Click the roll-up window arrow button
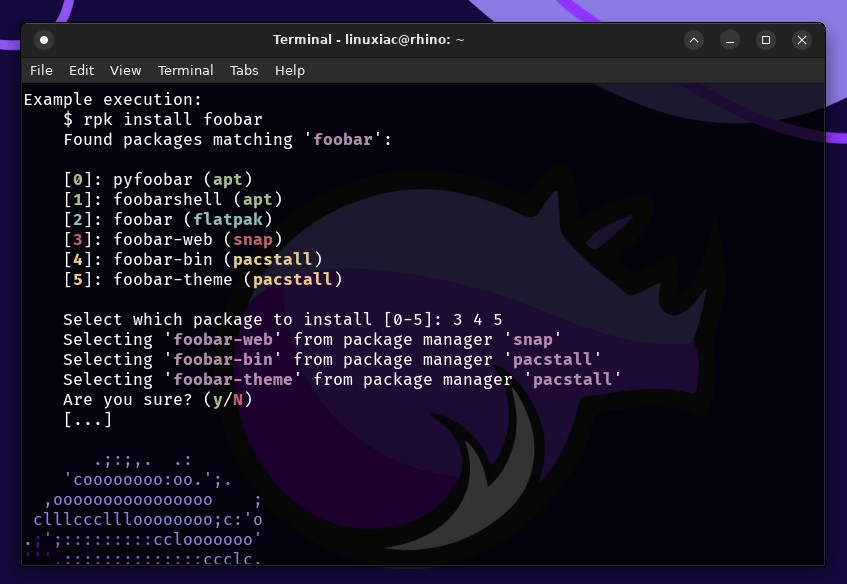The width and height of the screenshot is (847, 584). point(694,40)
